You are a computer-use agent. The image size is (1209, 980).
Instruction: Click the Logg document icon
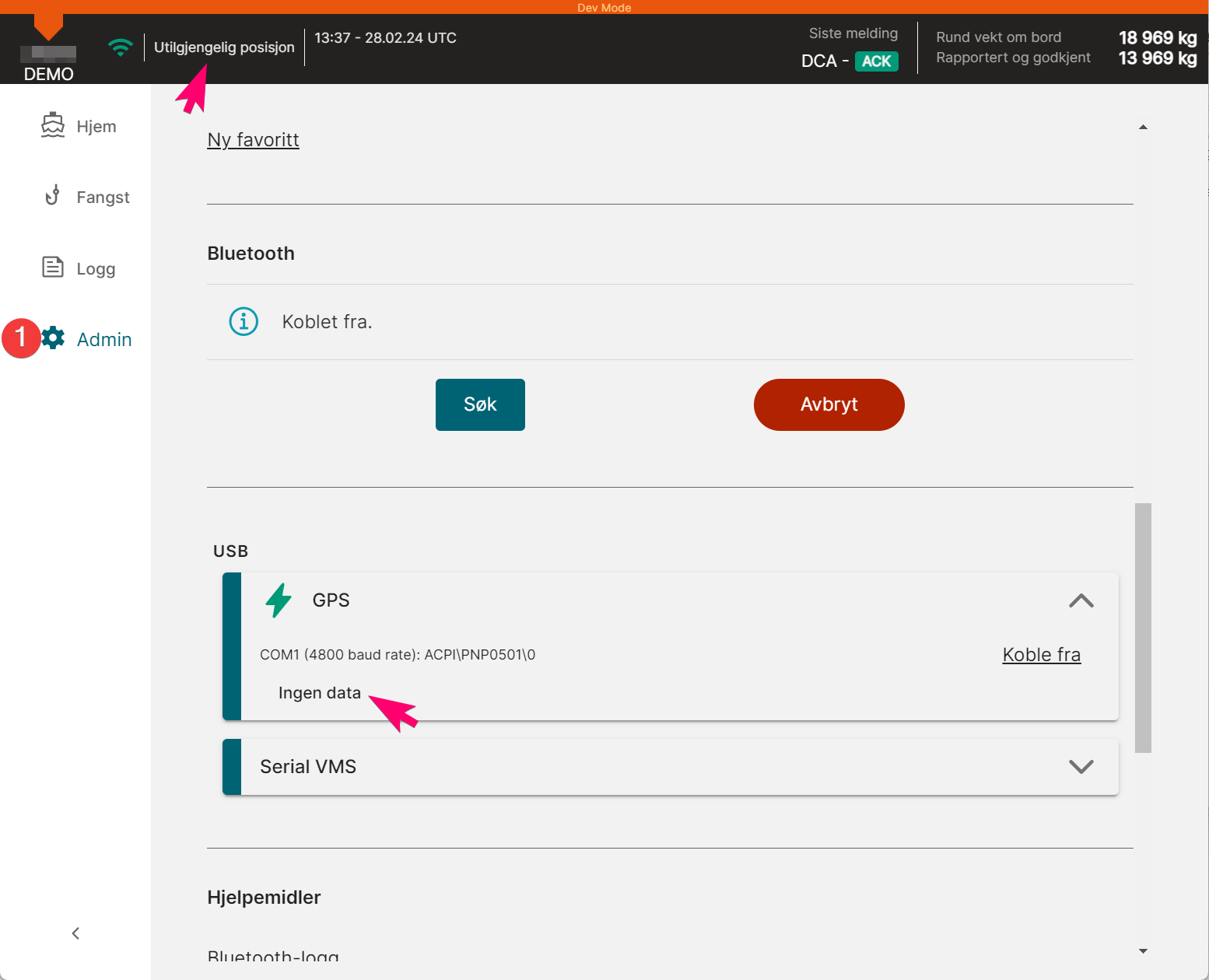52,267
